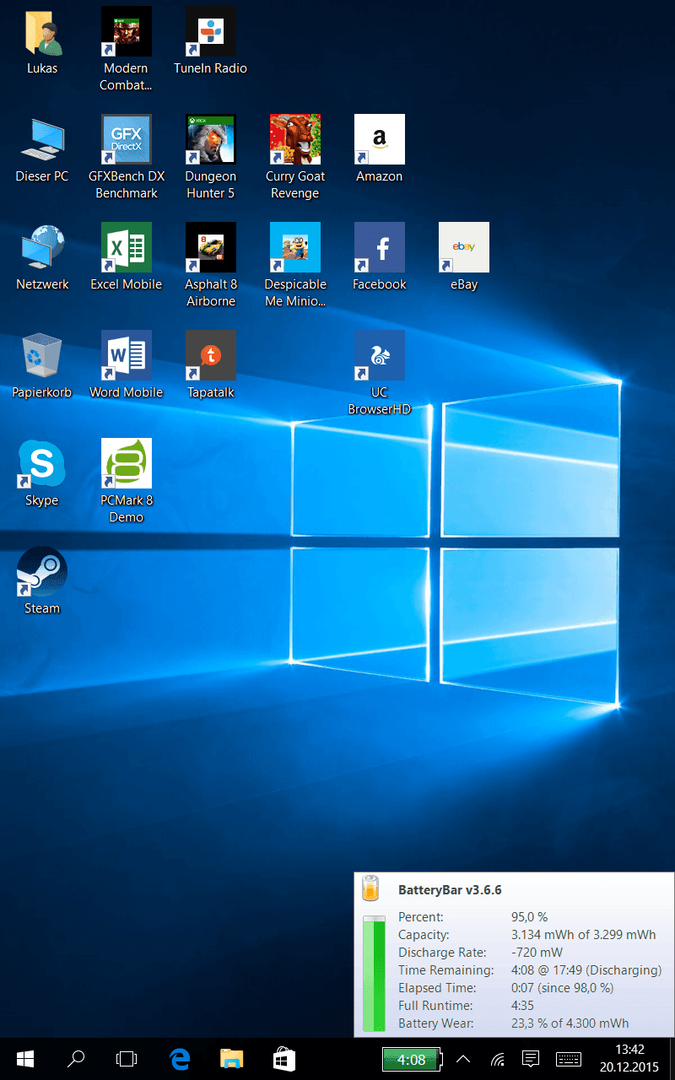Image resolution: width=675 pixels, height=1080 pixels.
Task: Open Steam shortcut
Action: [42, 580]
